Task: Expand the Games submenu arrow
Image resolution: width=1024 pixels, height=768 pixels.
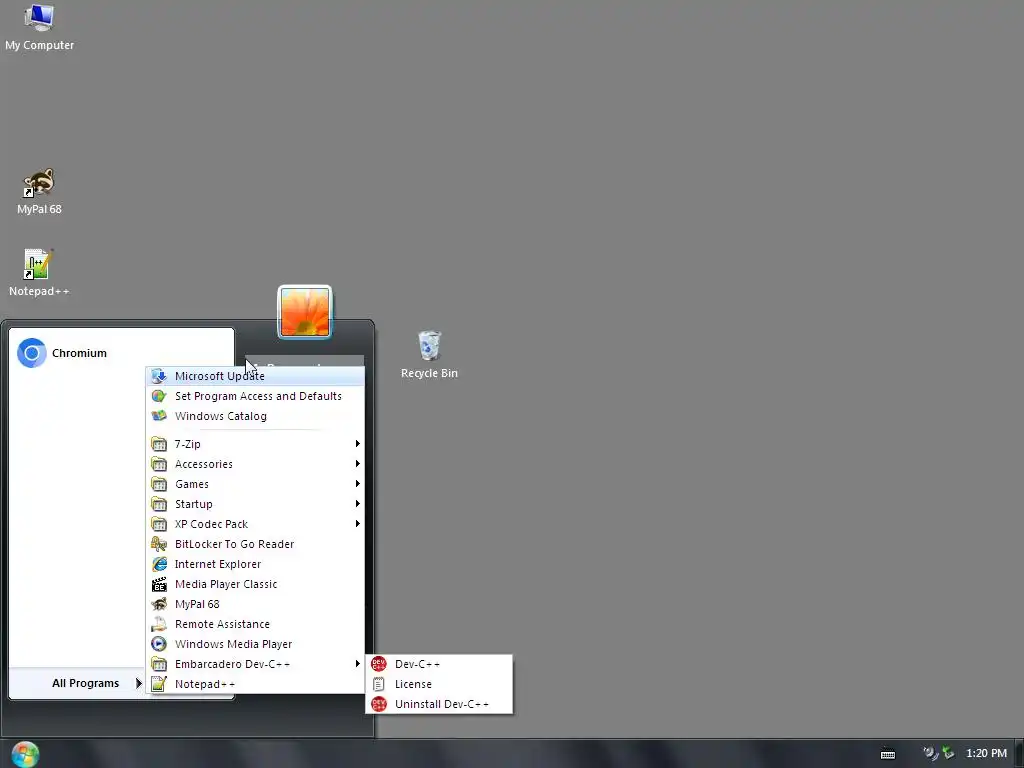Action: click(x=358, y=484)
